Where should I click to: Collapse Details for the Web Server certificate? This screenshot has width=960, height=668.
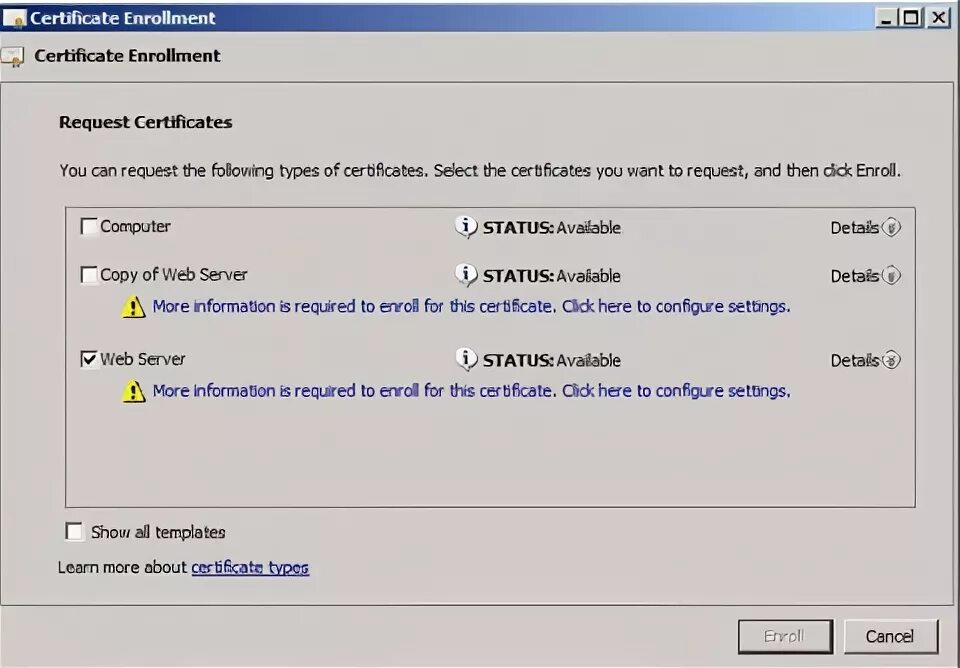tap(865, 361)
